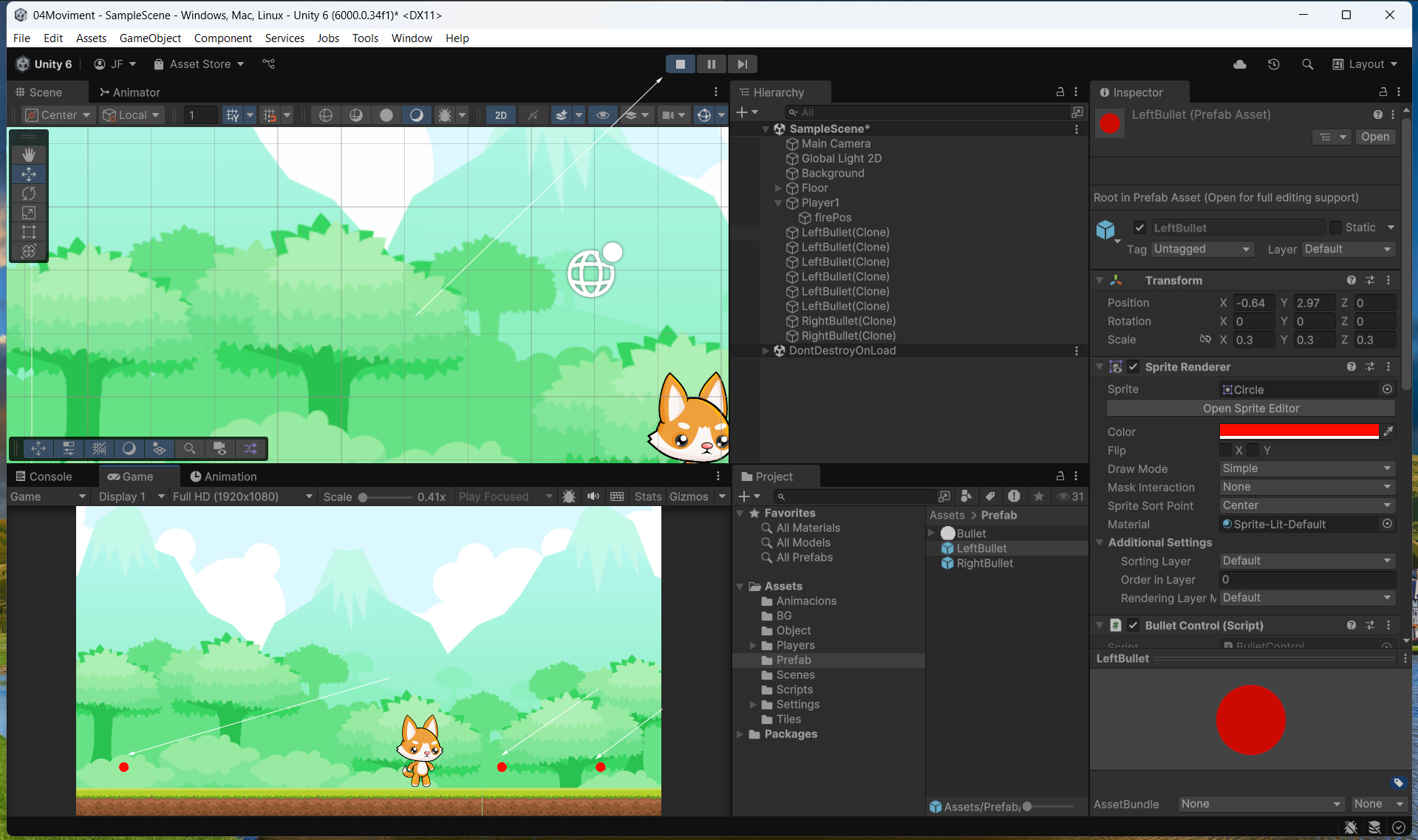Toggle the Static checkbox for LeftBullet
The image size is (1418, 840).
coord(1335,228)
